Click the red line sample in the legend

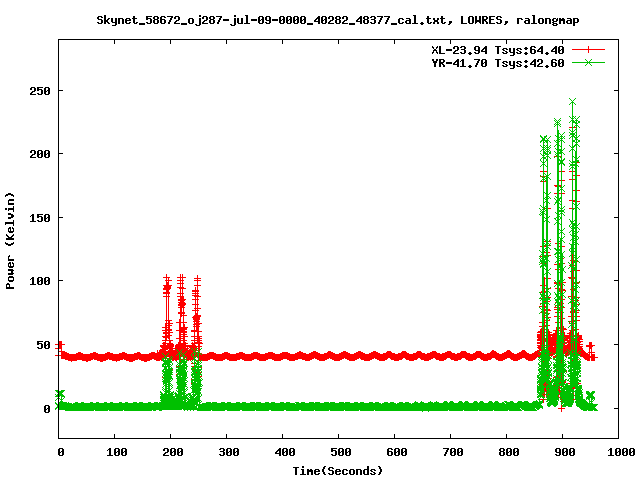pyautogui.click(x=588, y=50)
